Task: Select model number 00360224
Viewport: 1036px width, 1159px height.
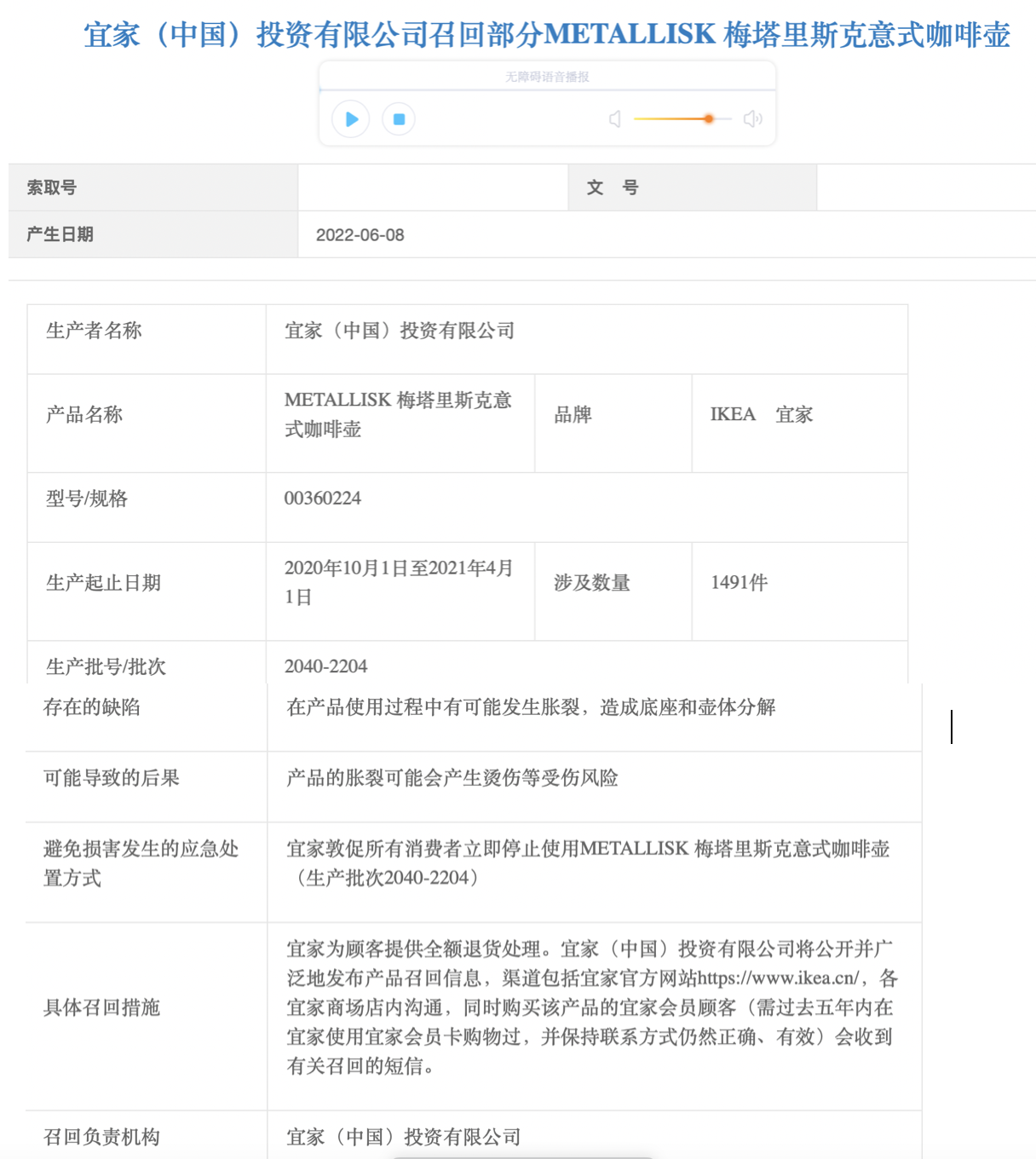Action: point(323,499)
